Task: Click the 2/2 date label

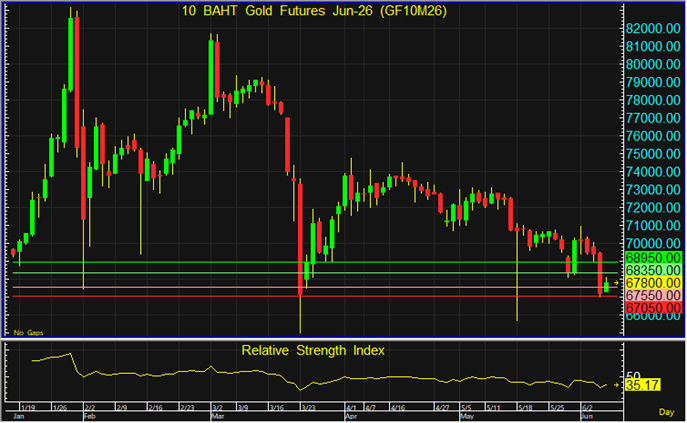Action: (x=90, y=408)
